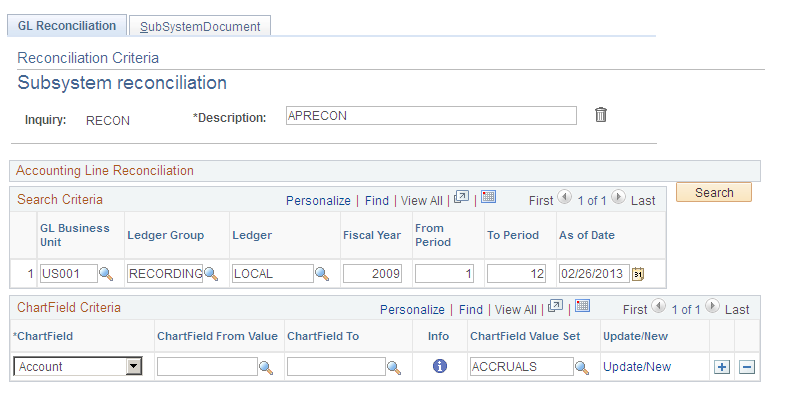Image resolution: width=787 pixels, height=399 pixels.
Task: Delete inquiry using trash can icon
Action: (x=601, y=115)
